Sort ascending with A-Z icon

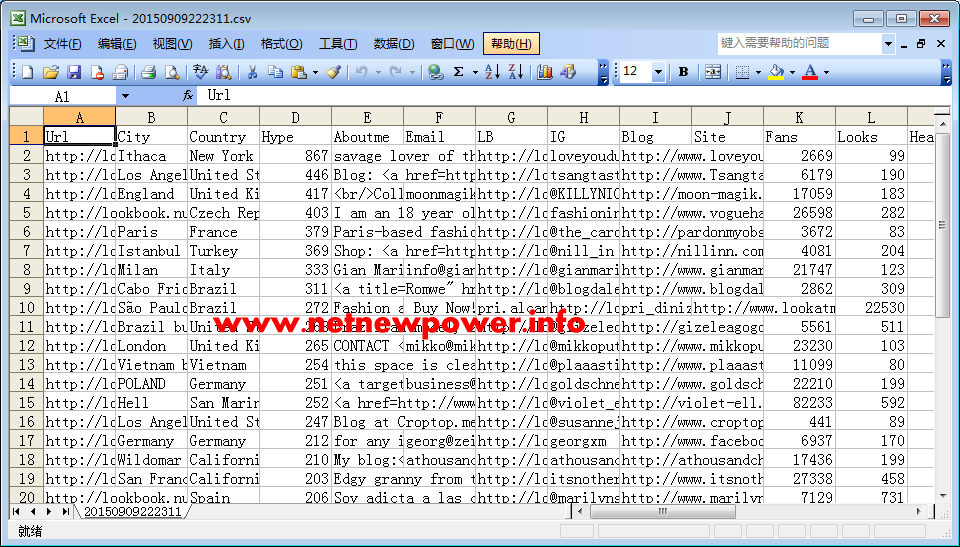492,72
